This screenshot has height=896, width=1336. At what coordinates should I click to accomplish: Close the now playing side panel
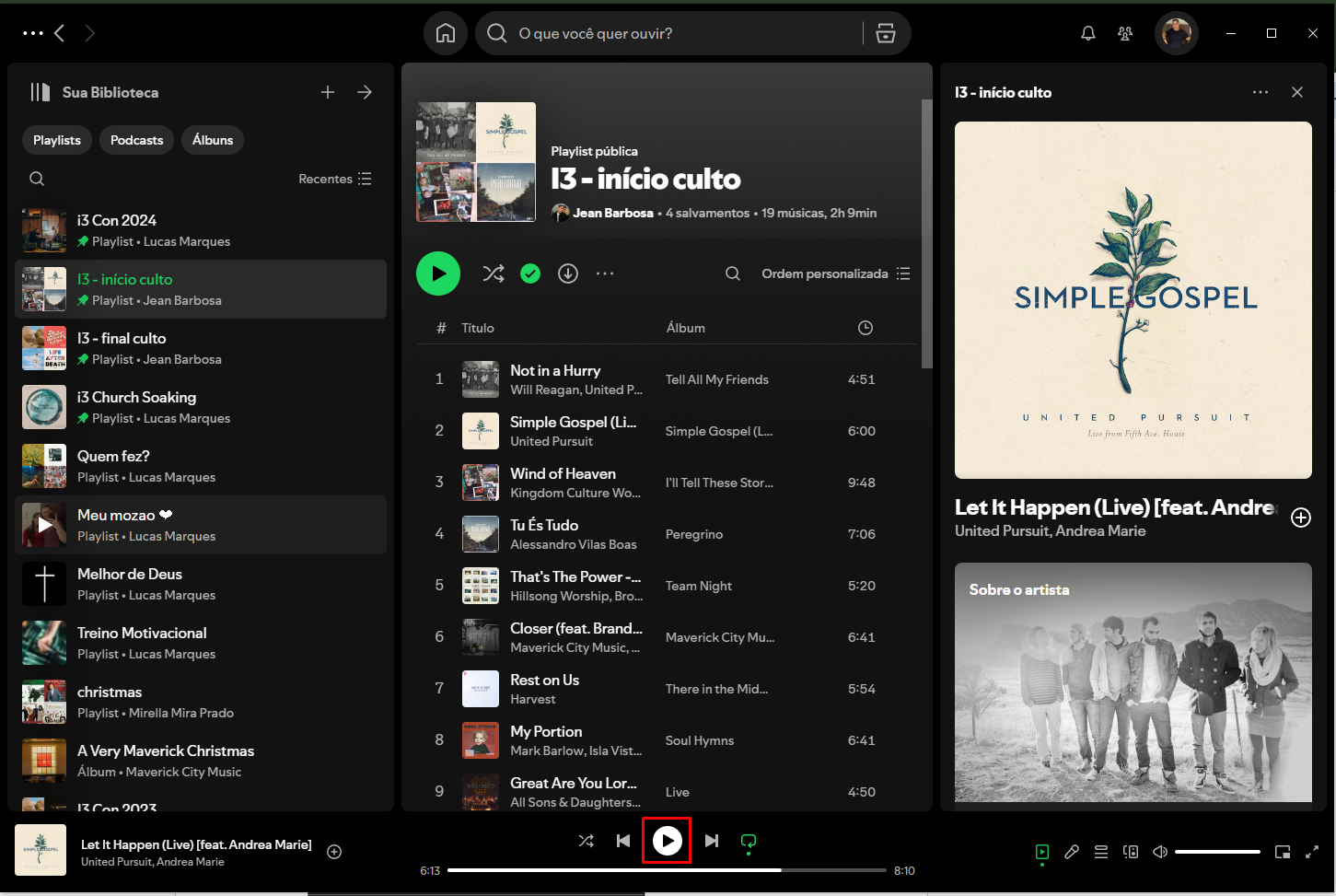[1297, 92]
